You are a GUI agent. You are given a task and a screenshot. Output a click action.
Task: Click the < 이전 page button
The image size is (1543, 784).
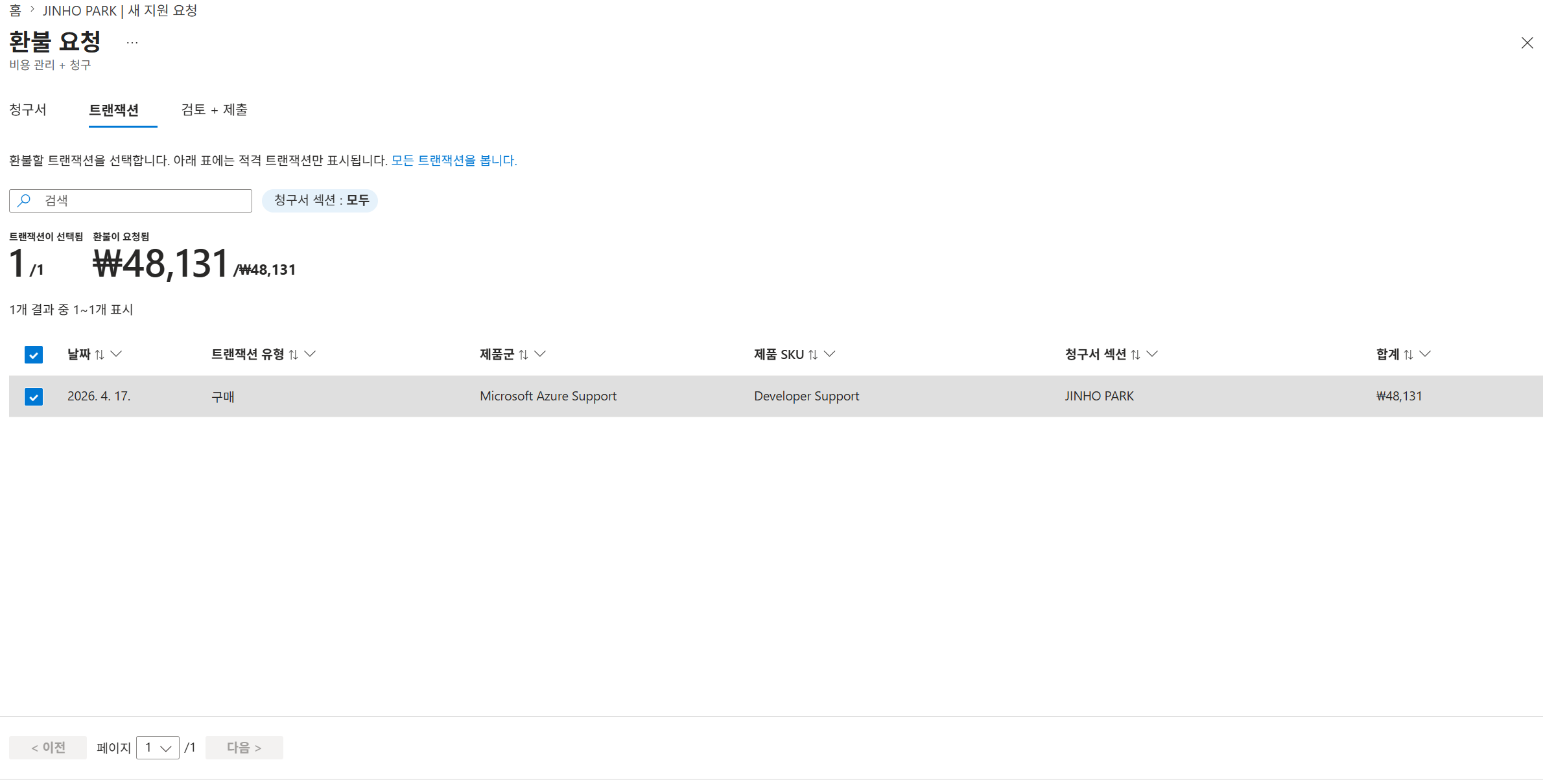(x=48, y=748)
